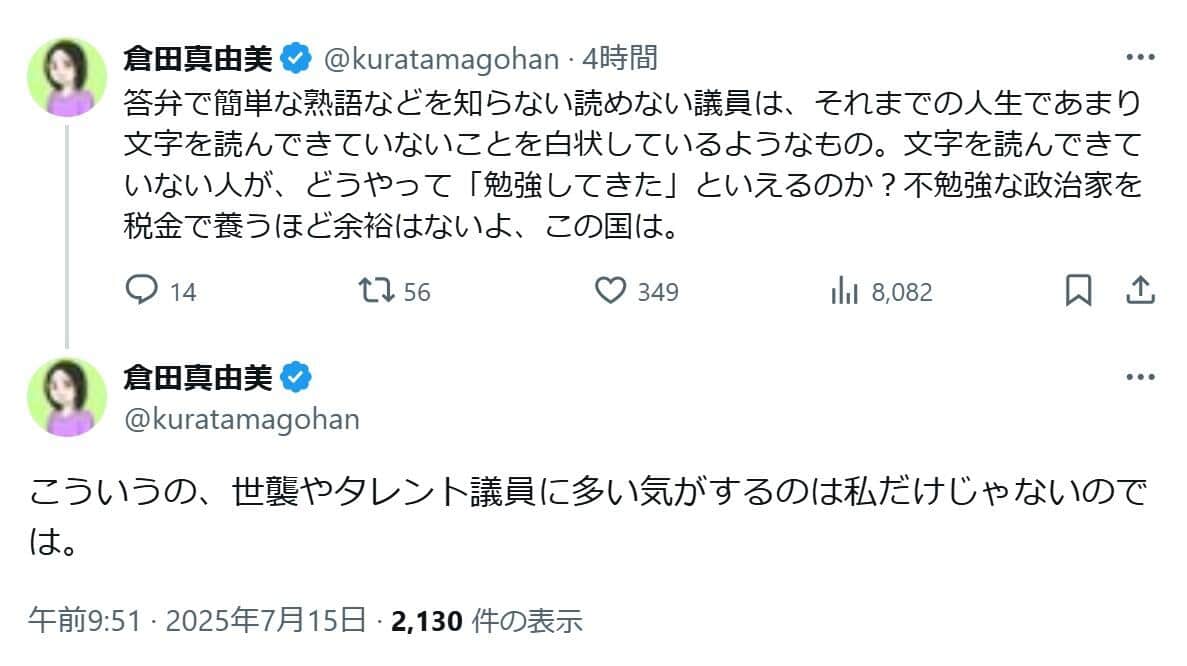1187x666 pixels.
Task: Toggle repost for the first tweet
Action: (x=374, y=291)
